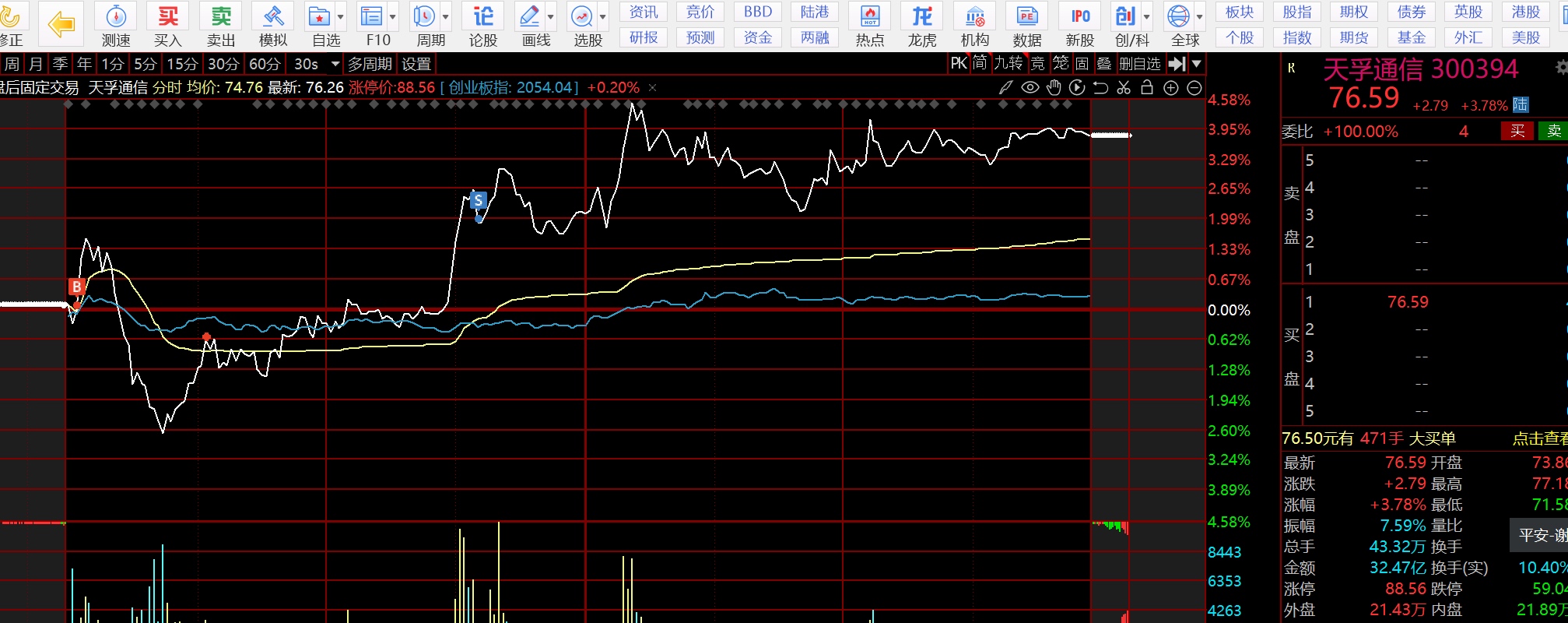Click the 板块 sectors button
The image size is (1568, 623).
(x=1240, y=12)
